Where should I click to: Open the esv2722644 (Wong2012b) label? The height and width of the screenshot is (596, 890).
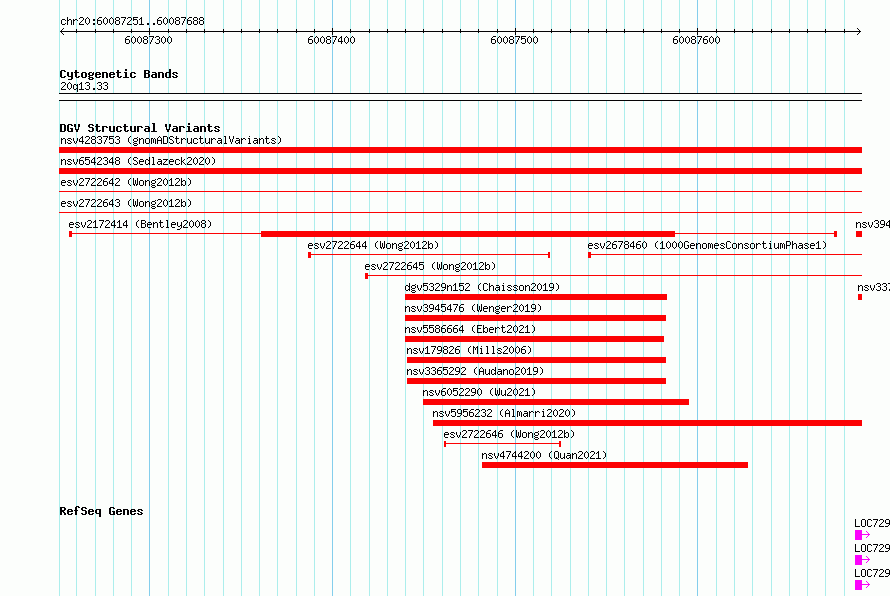373,245
